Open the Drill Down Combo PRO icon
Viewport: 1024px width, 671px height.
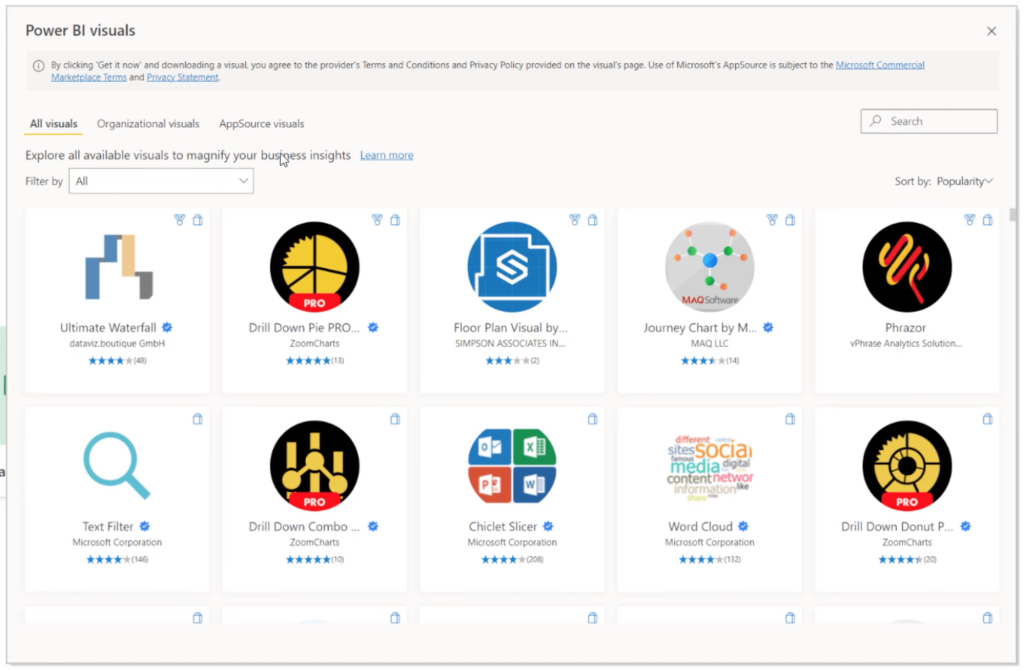pos(315,465)
